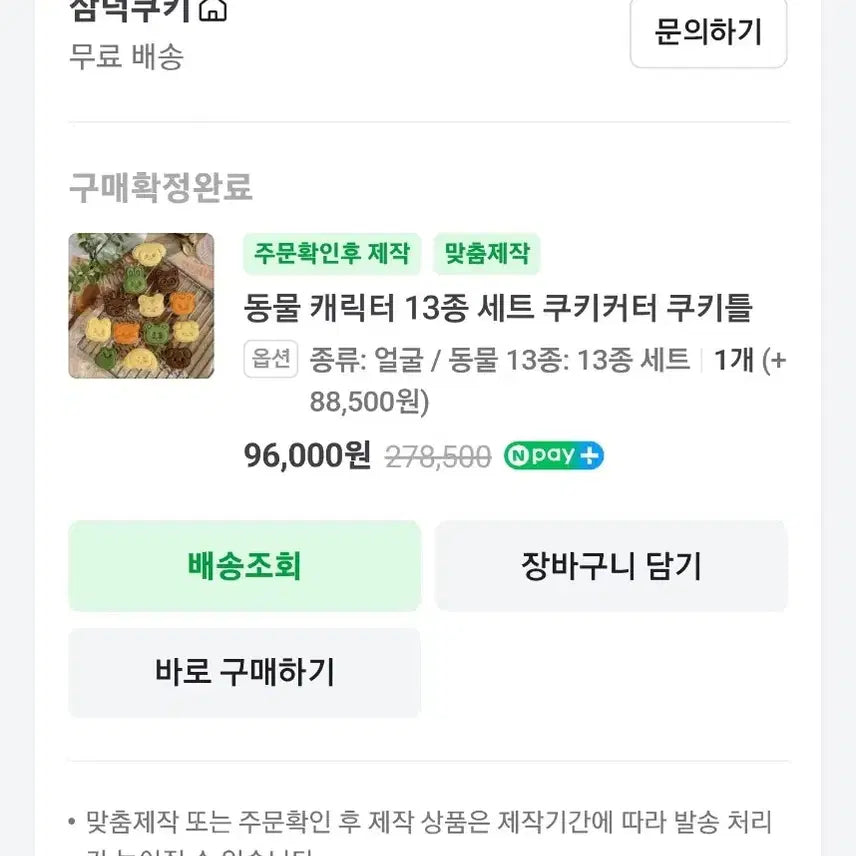Open the shop name at top left

[130, 10]
